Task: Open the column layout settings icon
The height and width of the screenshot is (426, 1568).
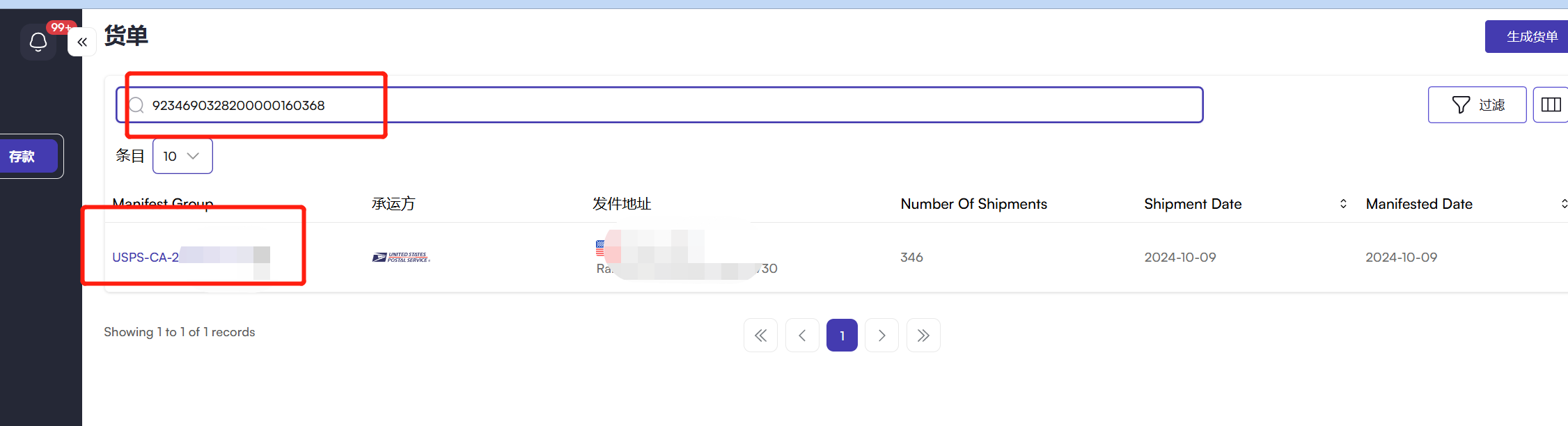Action: click(1551, 105)
